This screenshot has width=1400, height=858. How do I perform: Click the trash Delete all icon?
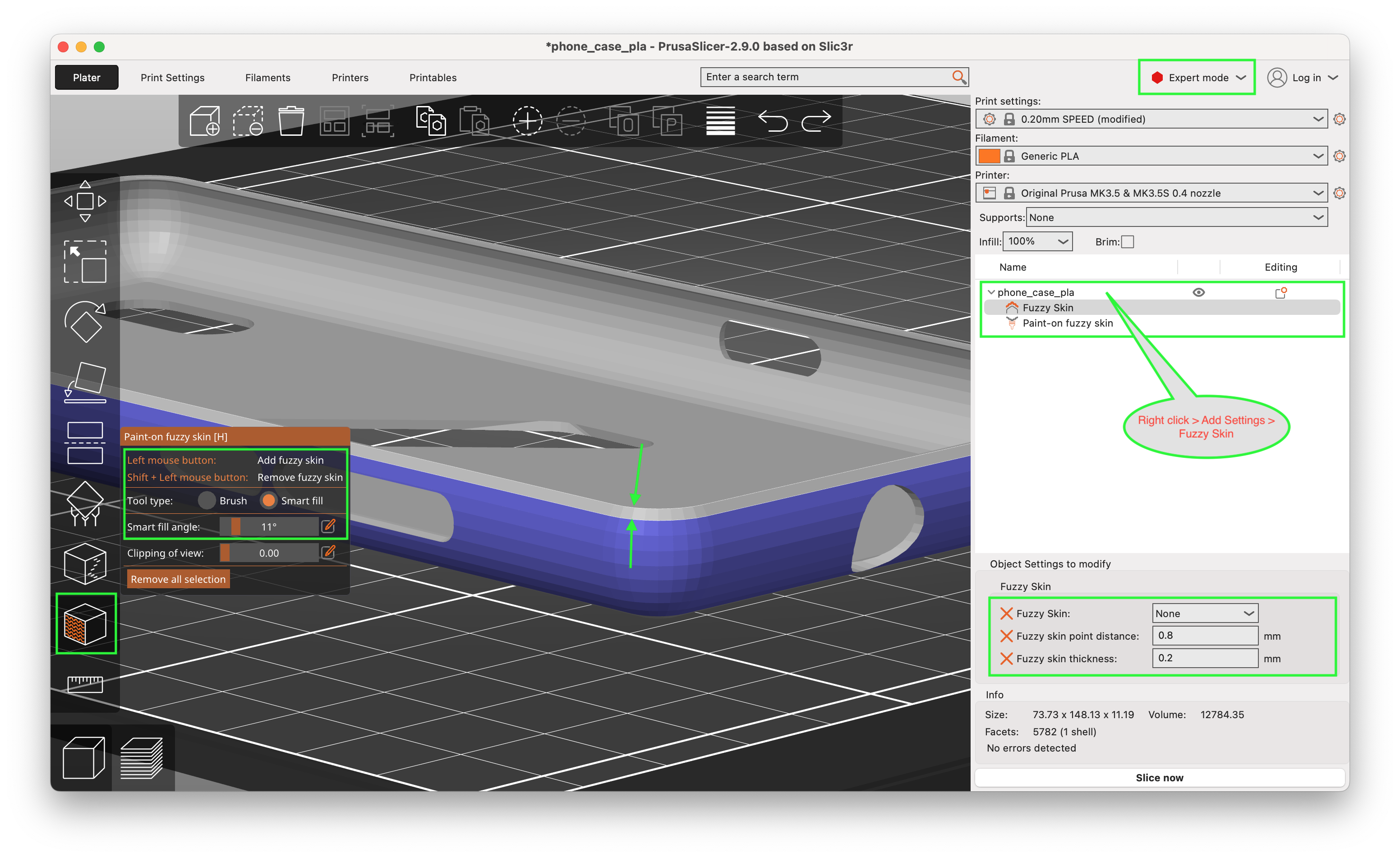click(x=291, y=120)
